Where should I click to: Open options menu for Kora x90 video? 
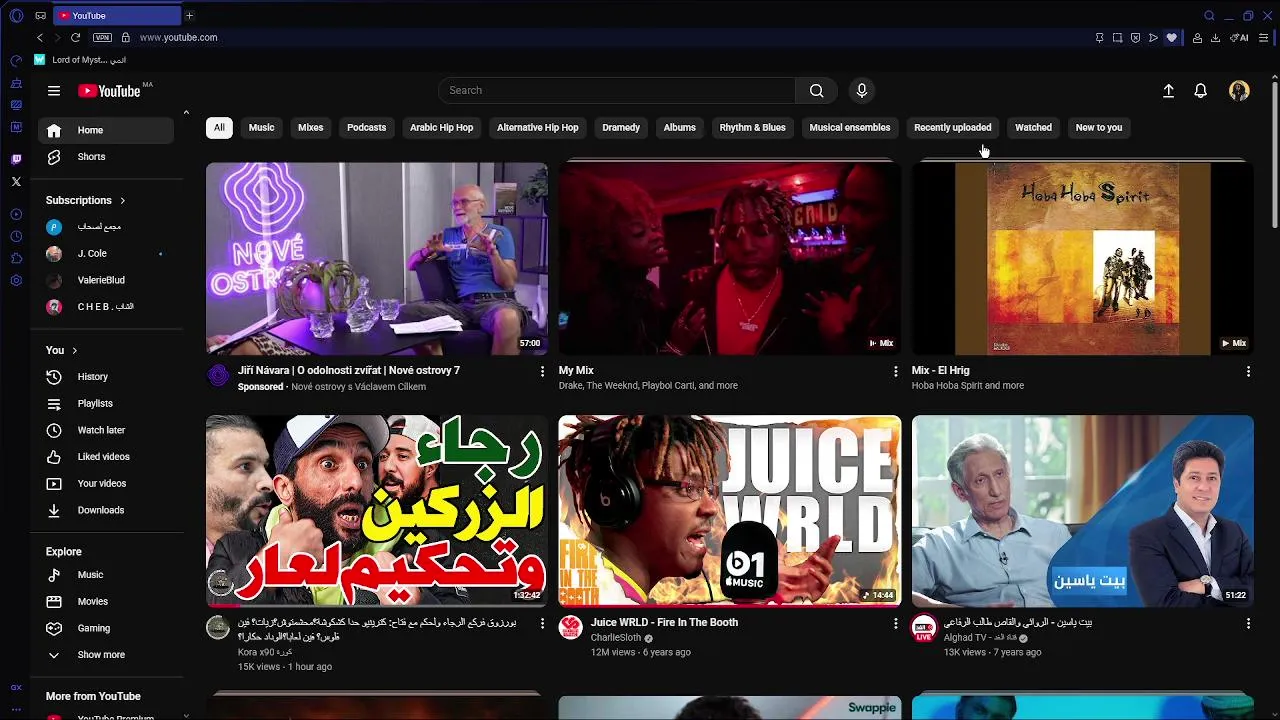(x=543, y=623)
